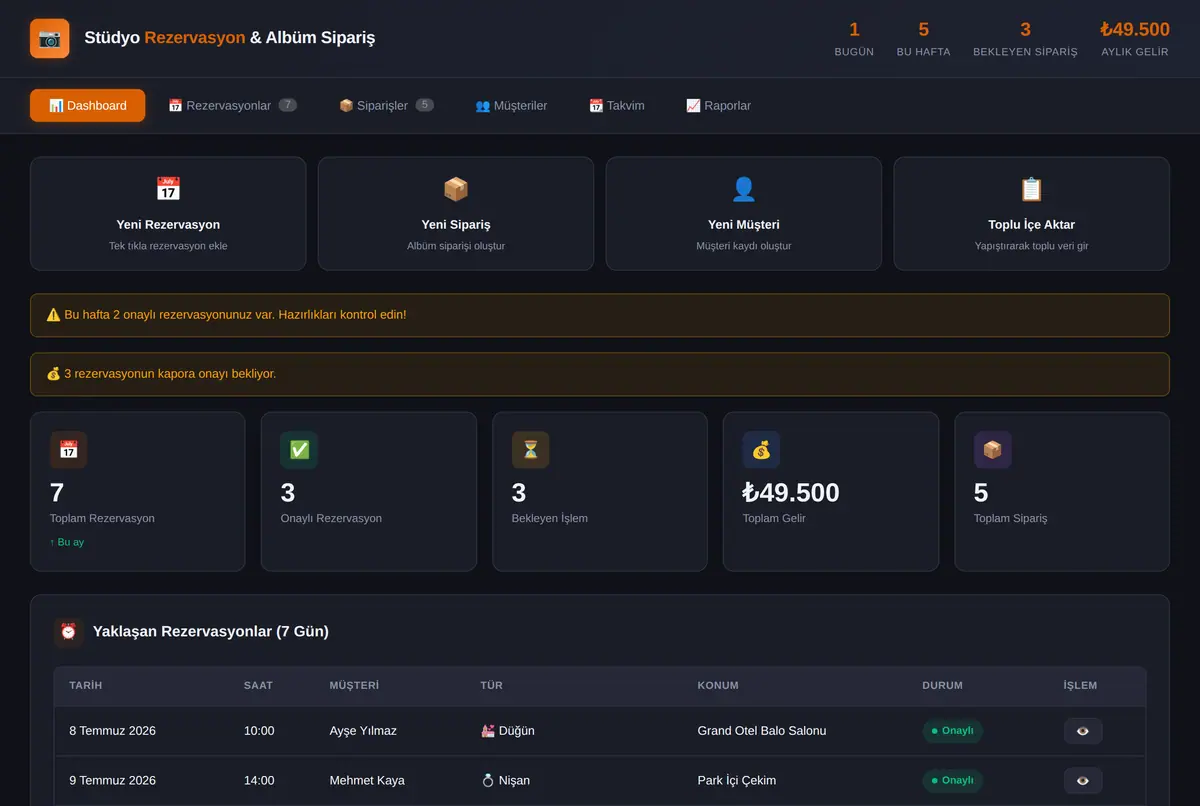The image size is (1200, 806).
Task: Click the clipboard icon in Toplu İçe Aktar
Action: pos(1031,189)
